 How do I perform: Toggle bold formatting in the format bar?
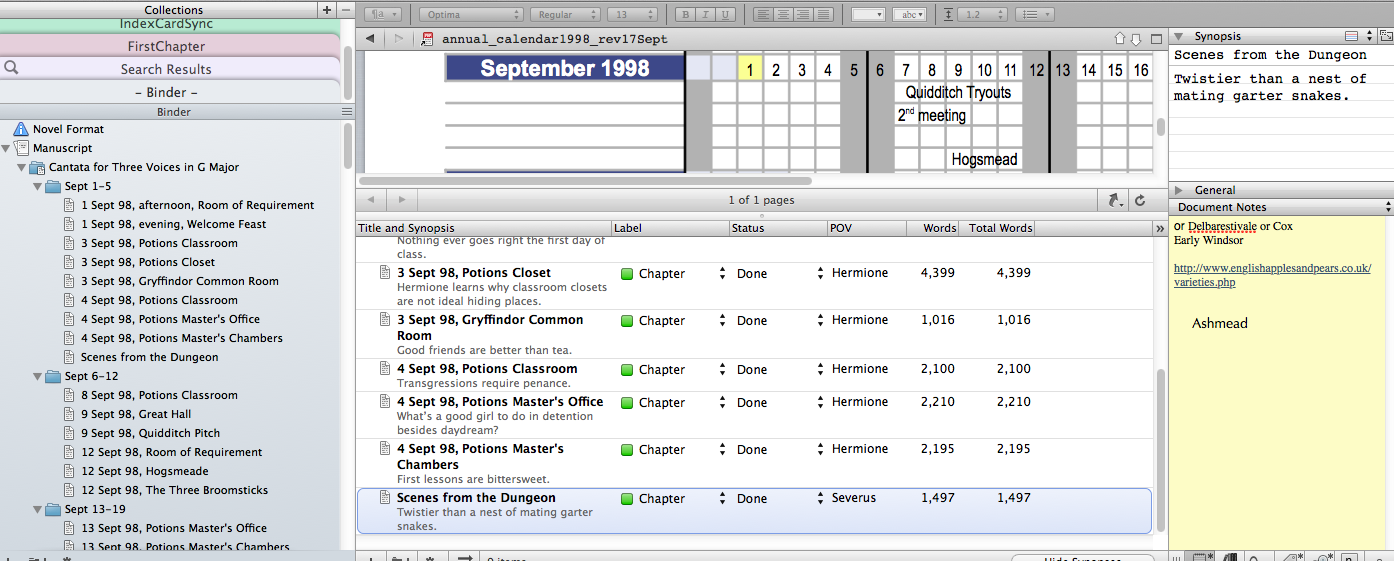click(685, 14)
